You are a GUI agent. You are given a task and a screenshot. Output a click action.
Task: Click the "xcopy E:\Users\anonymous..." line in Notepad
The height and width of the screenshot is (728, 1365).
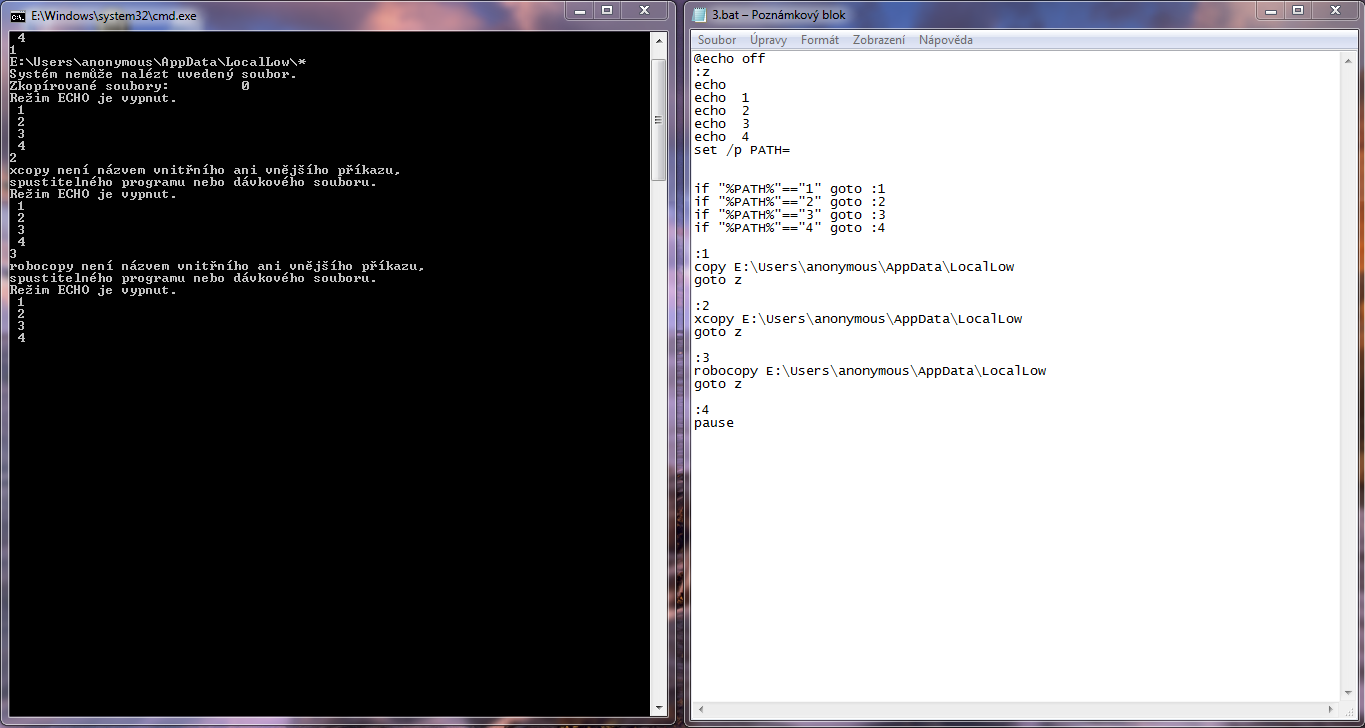(858, 319)
